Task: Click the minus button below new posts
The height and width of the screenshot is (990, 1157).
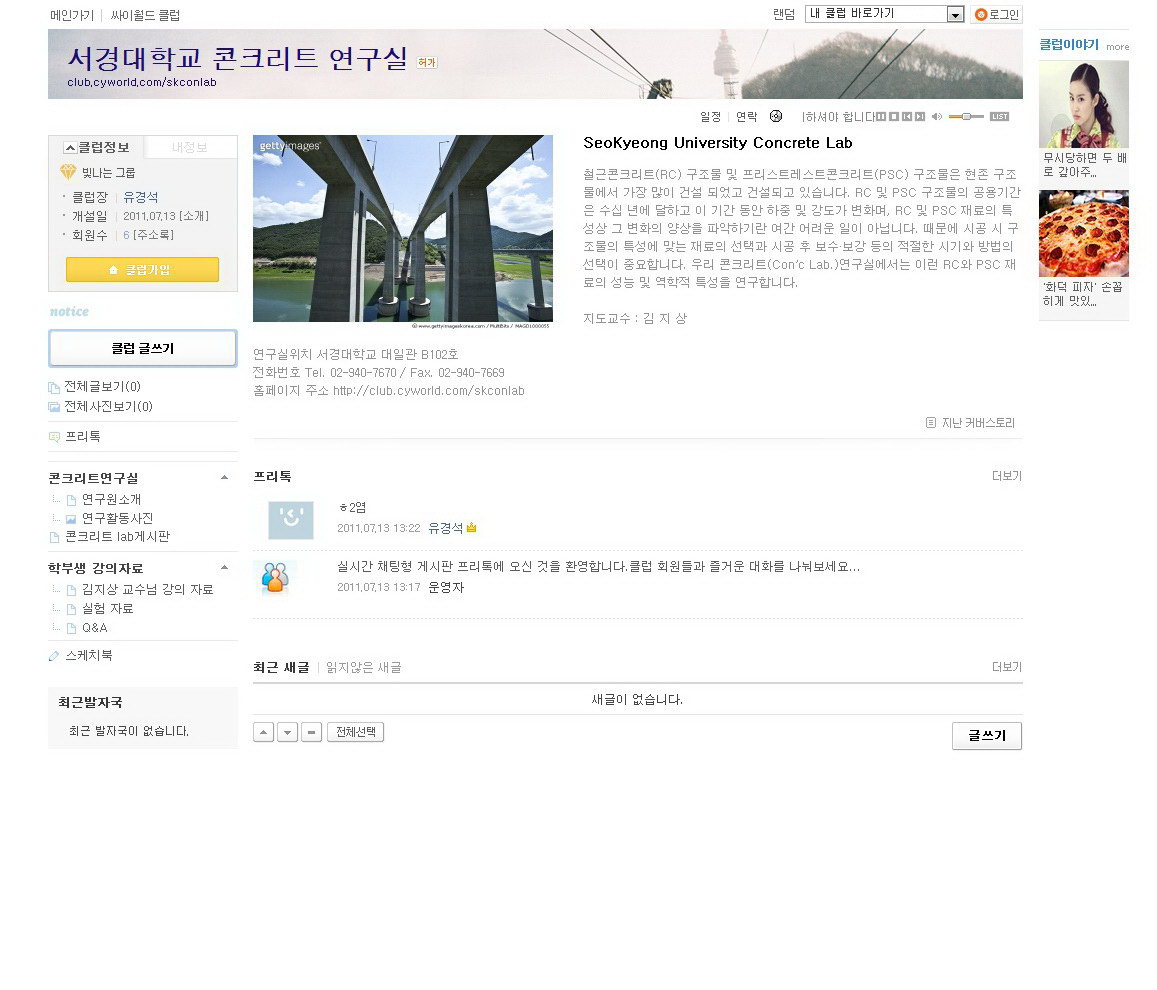Action: [311, 732]
